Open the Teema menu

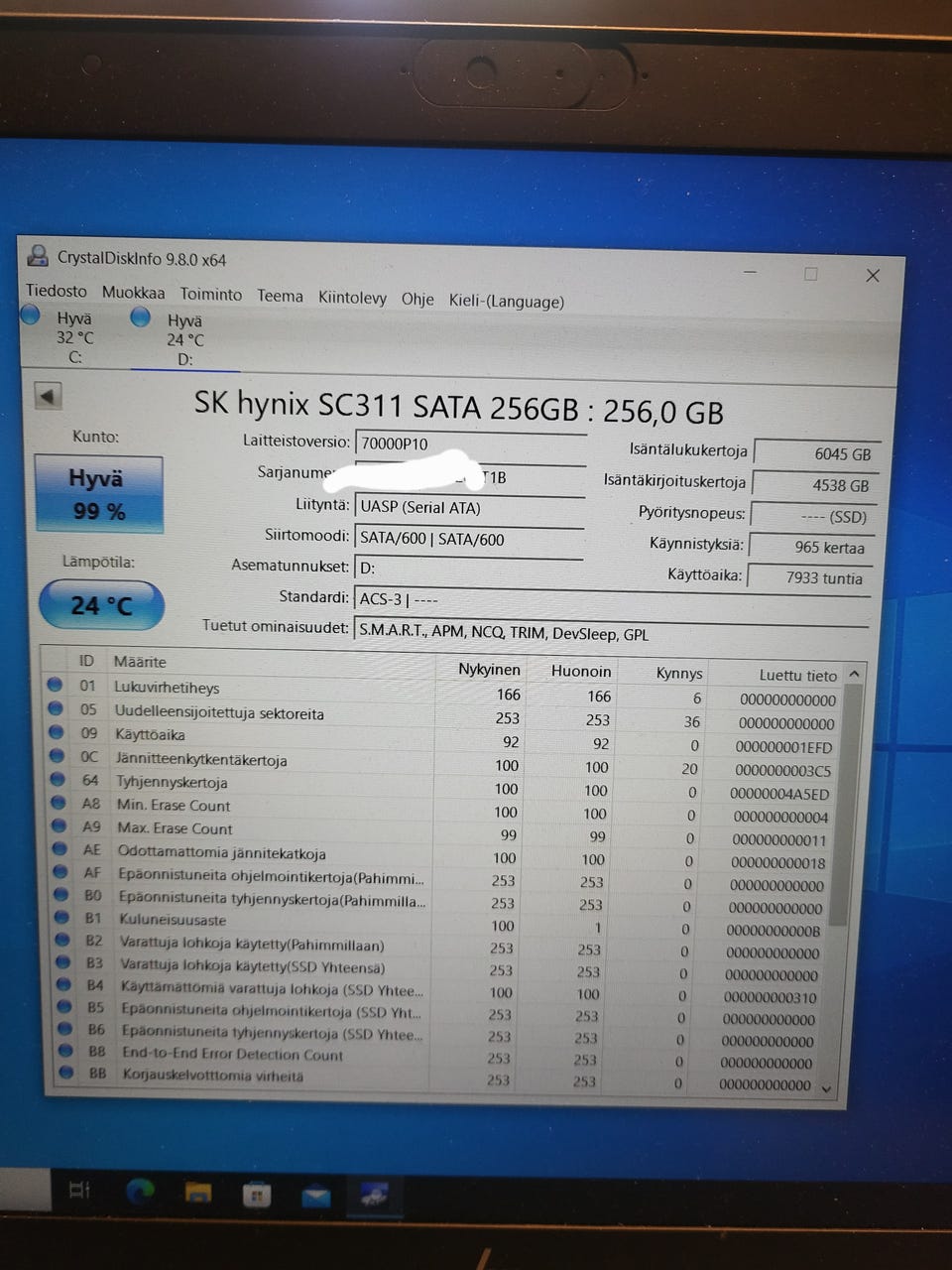281,296
